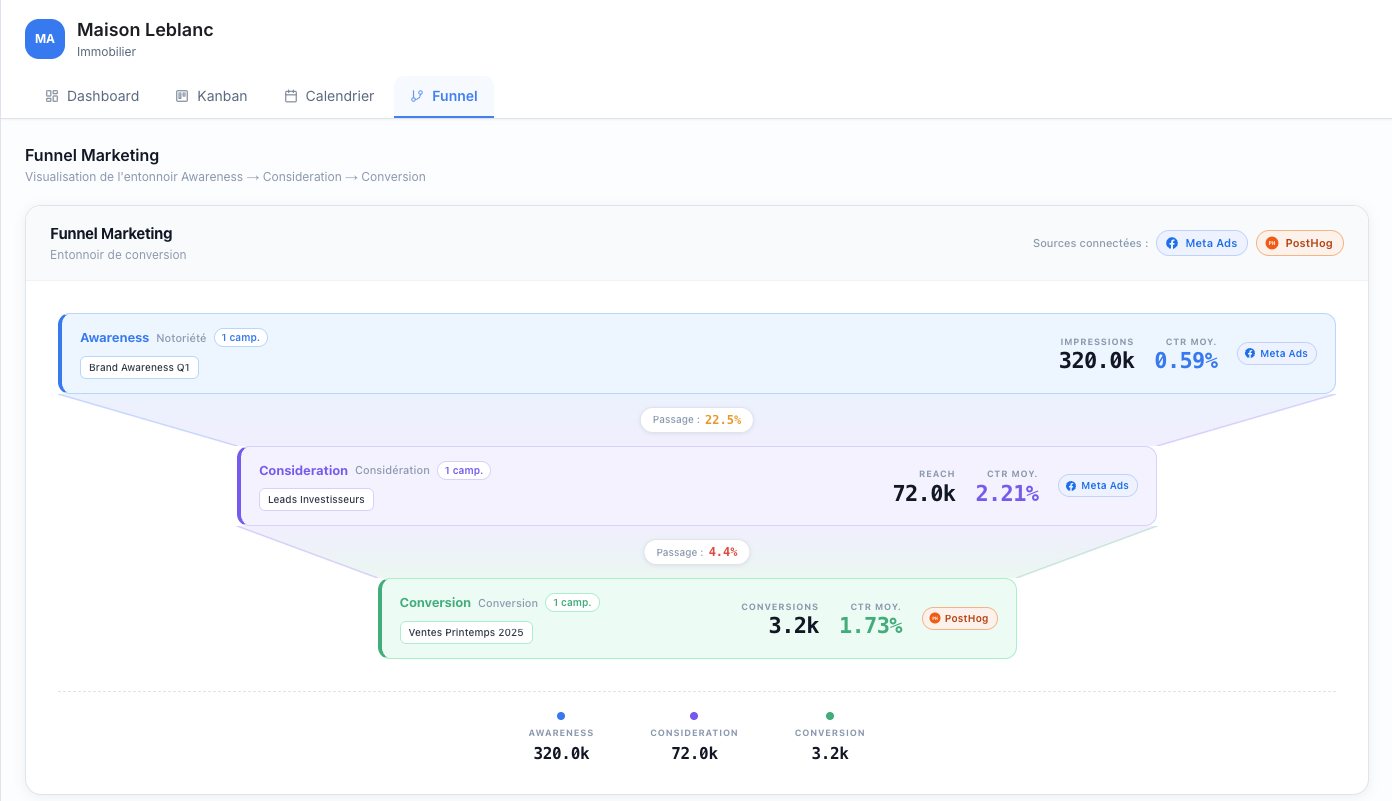Select the Funnel tab icon
The height and width of the screenshot is (801, 1392).
417,96
